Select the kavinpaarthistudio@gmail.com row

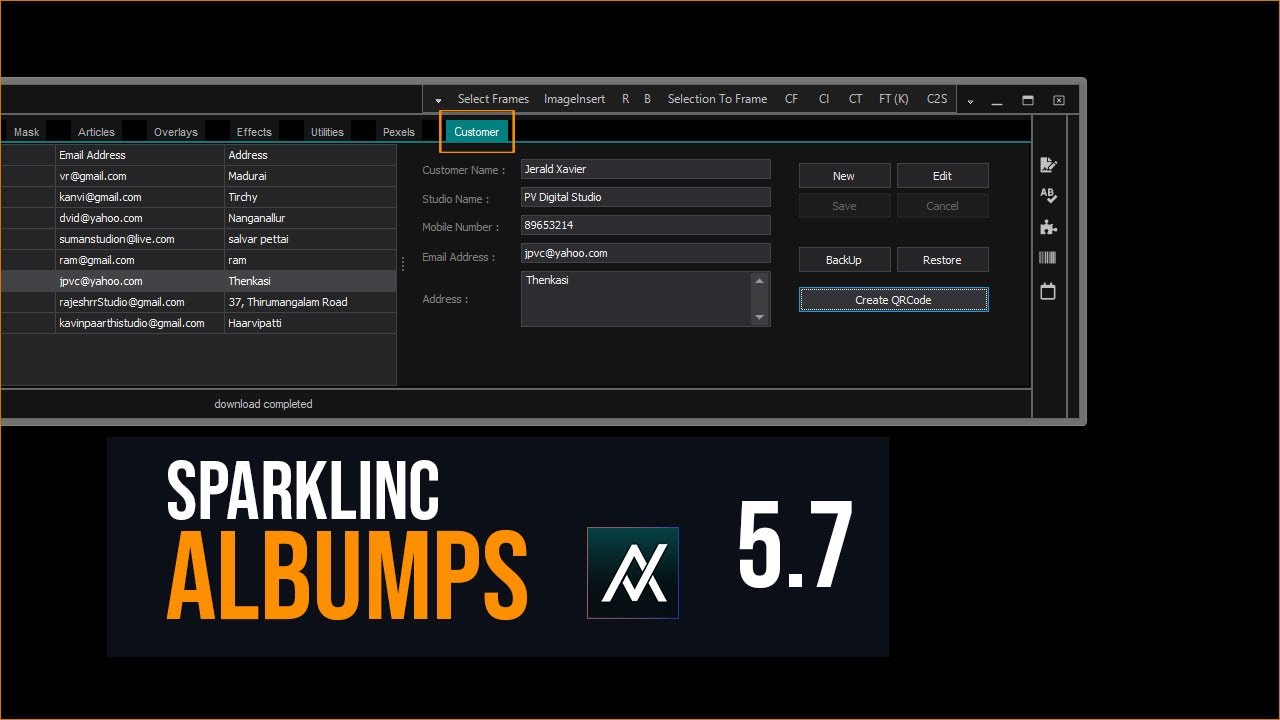[x=198, y=323]
